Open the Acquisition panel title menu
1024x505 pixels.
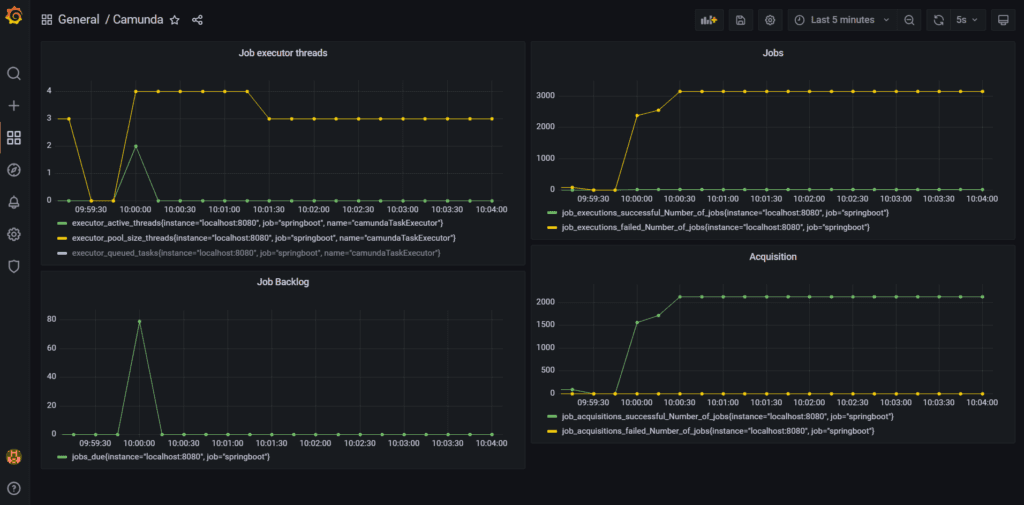coord(773,257)
